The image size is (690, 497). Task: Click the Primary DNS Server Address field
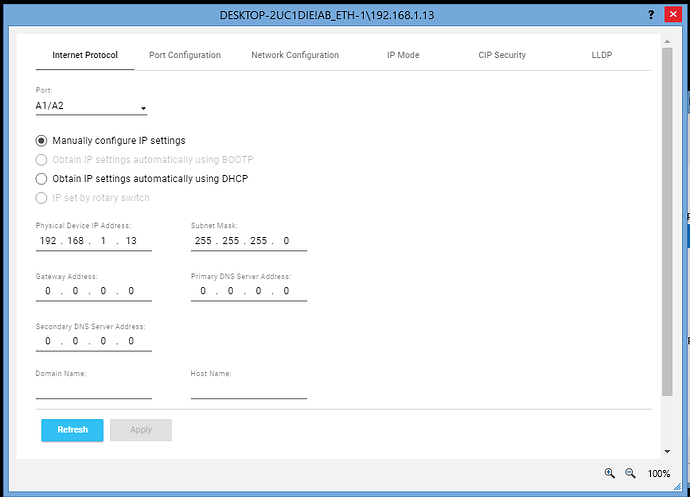(249, 291)
